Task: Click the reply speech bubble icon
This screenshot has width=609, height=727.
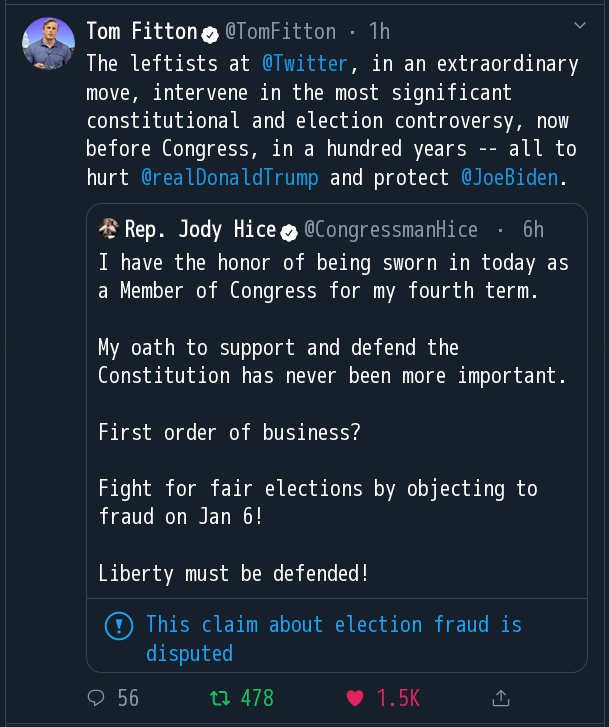Action: 96,697
